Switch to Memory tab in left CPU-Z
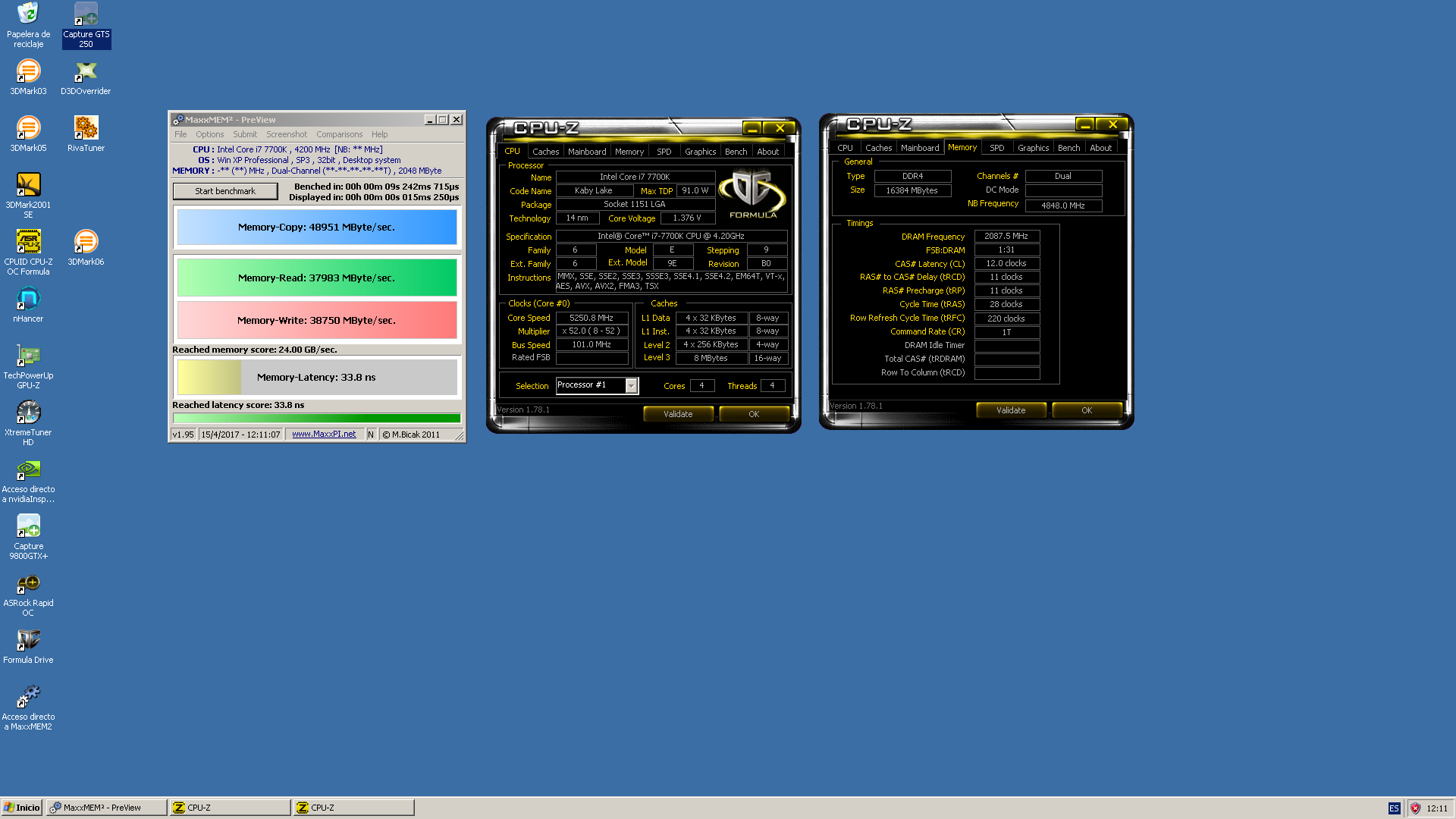The width and height of the screenshot is (1456, 819). coord(629,152)
